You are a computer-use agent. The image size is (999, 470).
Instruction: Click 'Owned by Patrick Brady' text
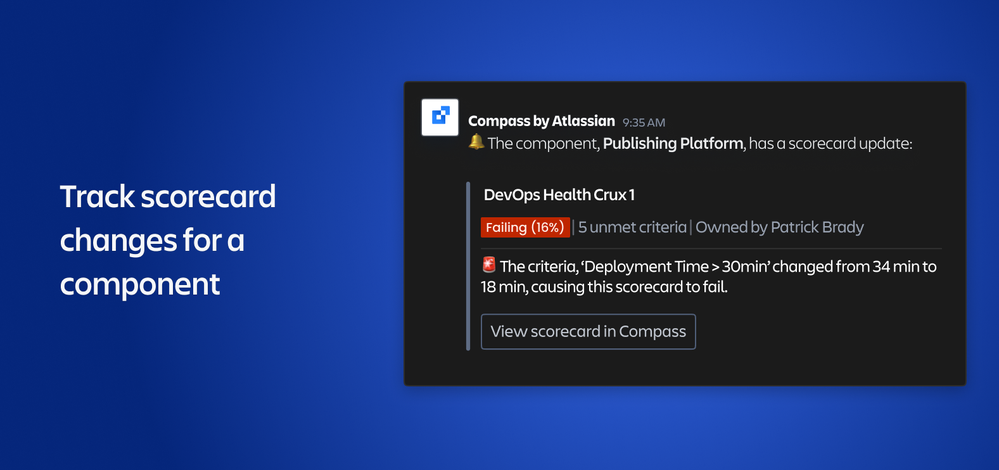pyautogui.click(x=779, y=227)
